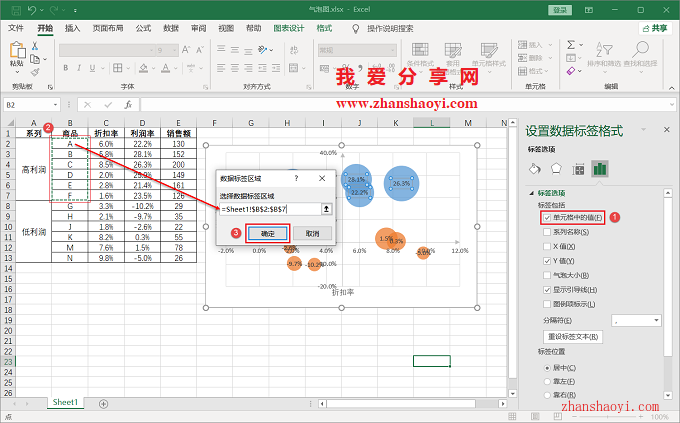Click the Cancel button in dialog
680x423 pixels.
(312, 233)
